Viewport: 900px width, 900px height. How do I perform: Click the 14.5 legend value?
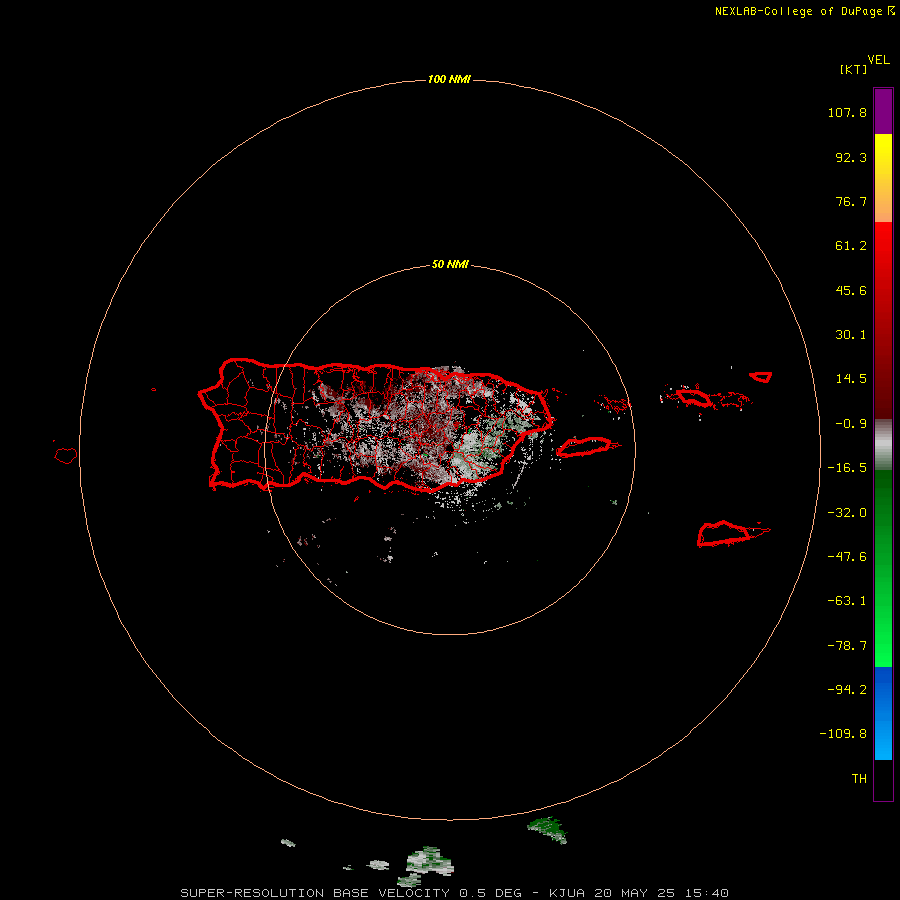[x=851, y=379]
